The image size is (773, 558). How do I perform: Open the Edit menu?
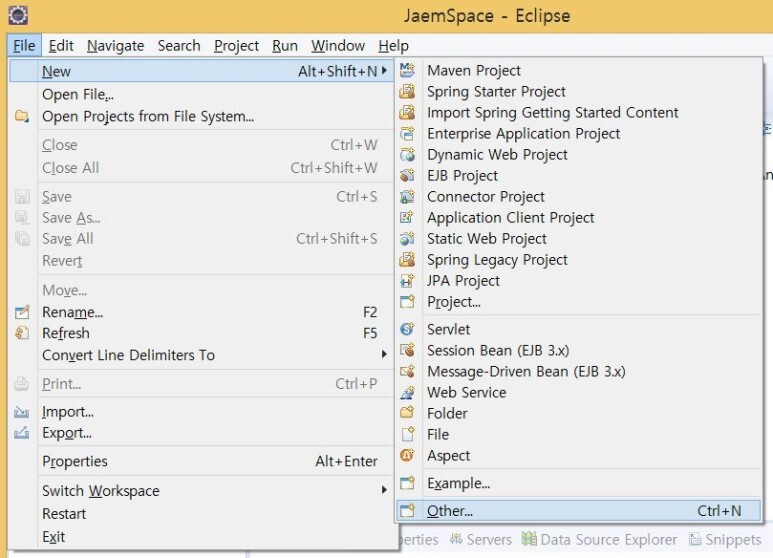click(61, 46)
